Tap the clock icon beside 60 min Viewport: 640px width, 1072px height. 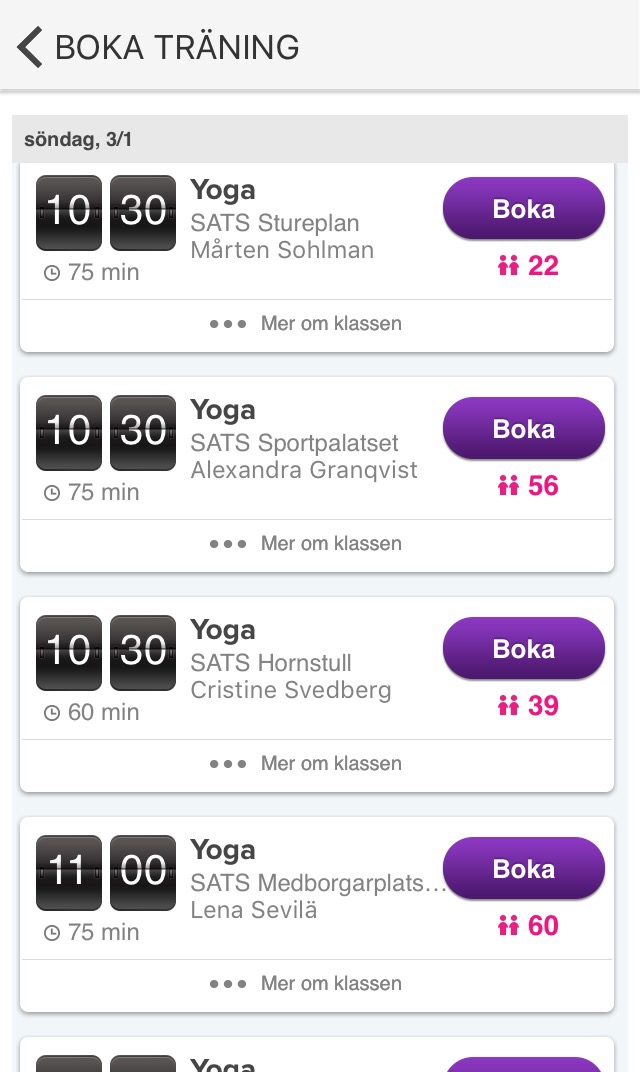tap(52, 713)
